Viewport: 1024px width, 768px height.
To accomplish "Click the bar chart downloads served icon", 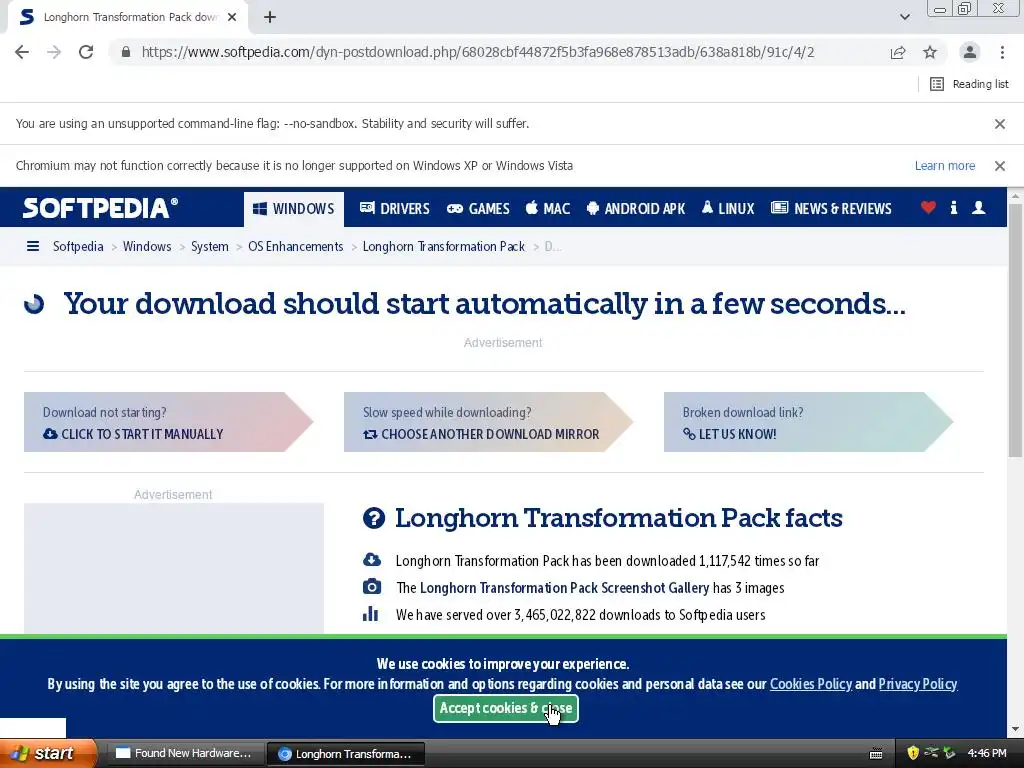I will (x=370, y=614).
